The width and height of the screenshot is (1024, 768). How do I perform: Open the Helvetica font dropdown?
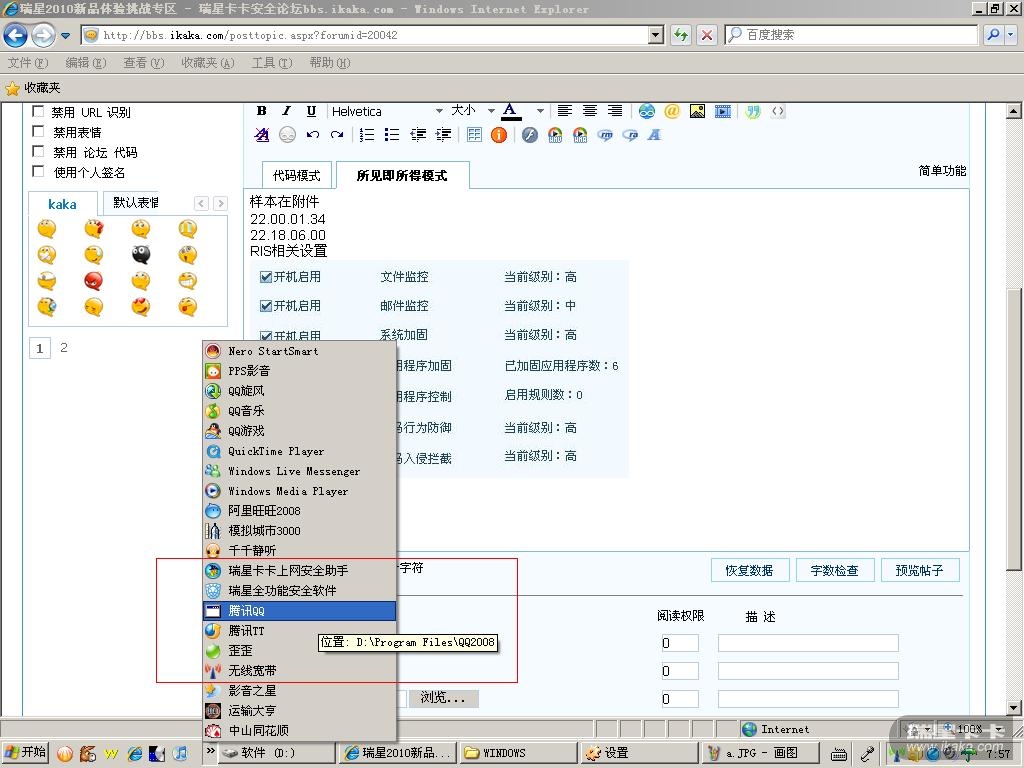point(437,111)
